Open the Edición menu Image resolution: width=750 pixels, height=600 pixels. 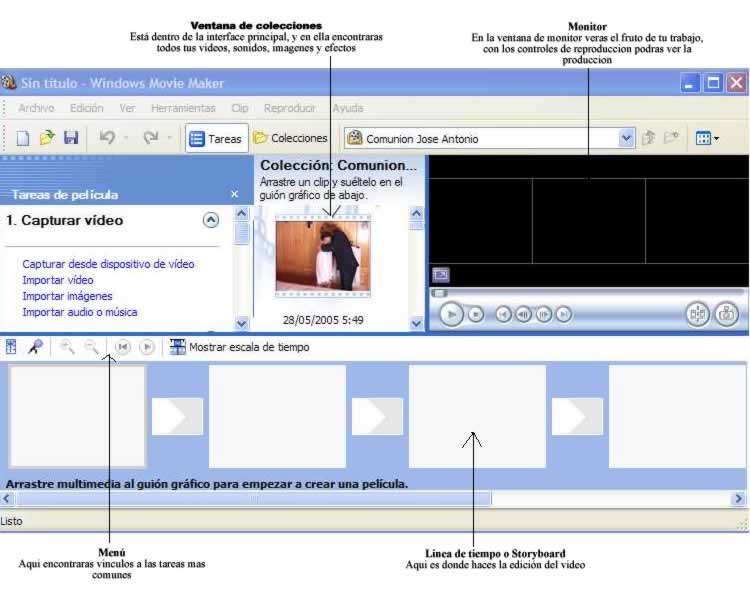[87, 108]
